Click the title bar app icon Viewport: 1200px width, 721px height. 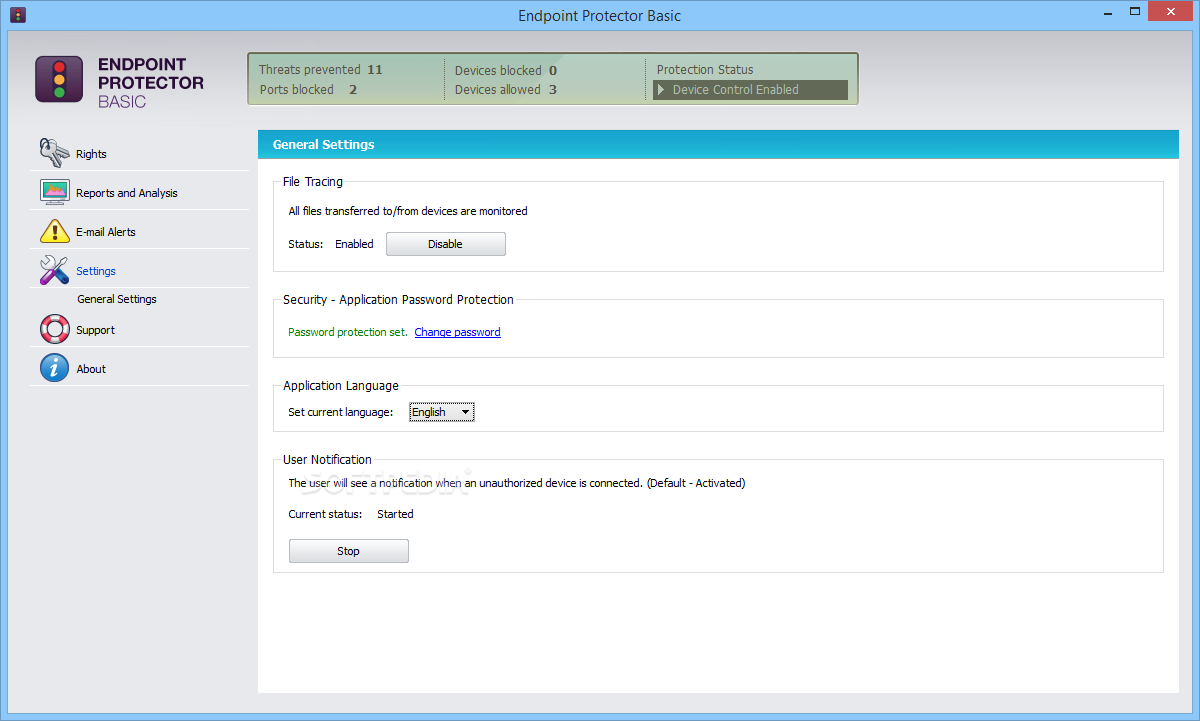(x=18, y=15)
